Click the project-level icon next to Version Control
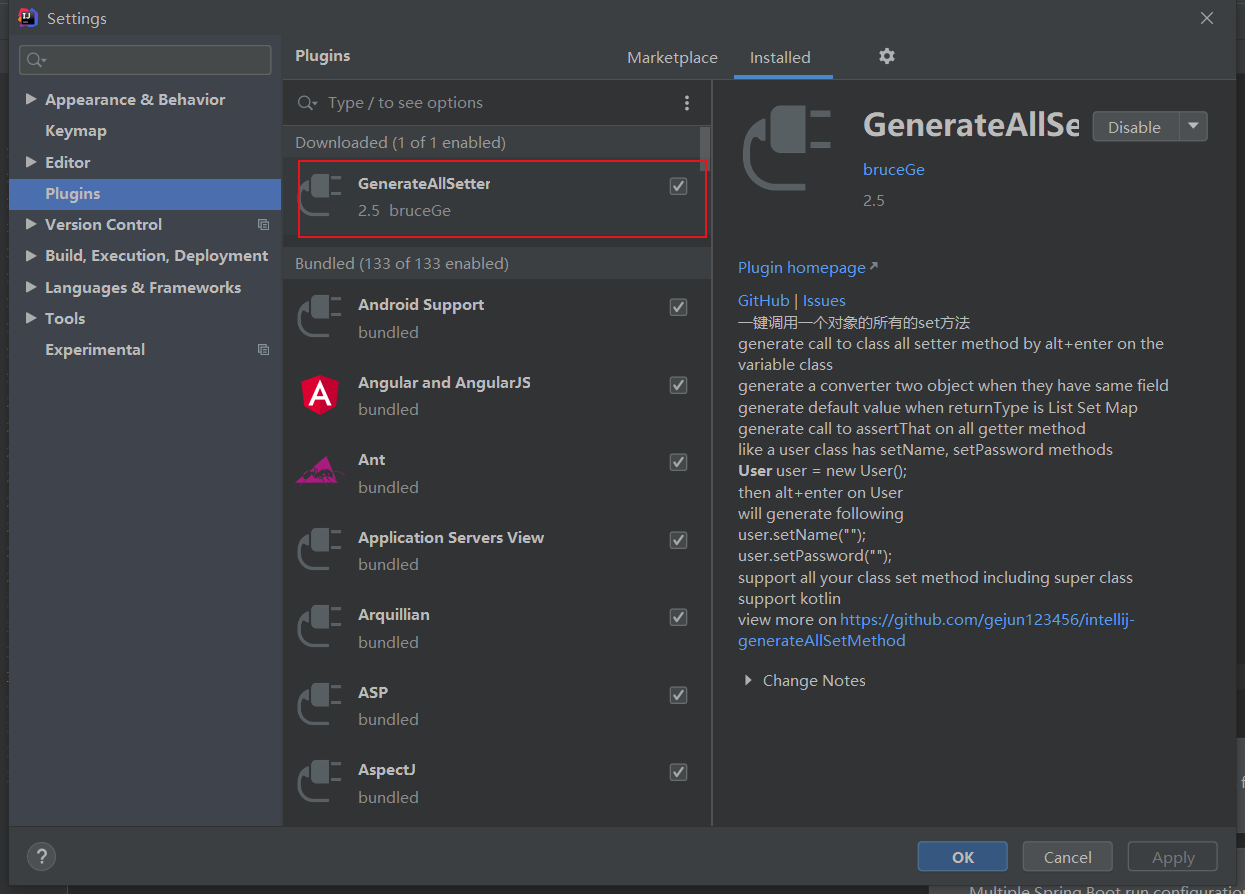Screen dimensions: 1245x894 [263, 225]
